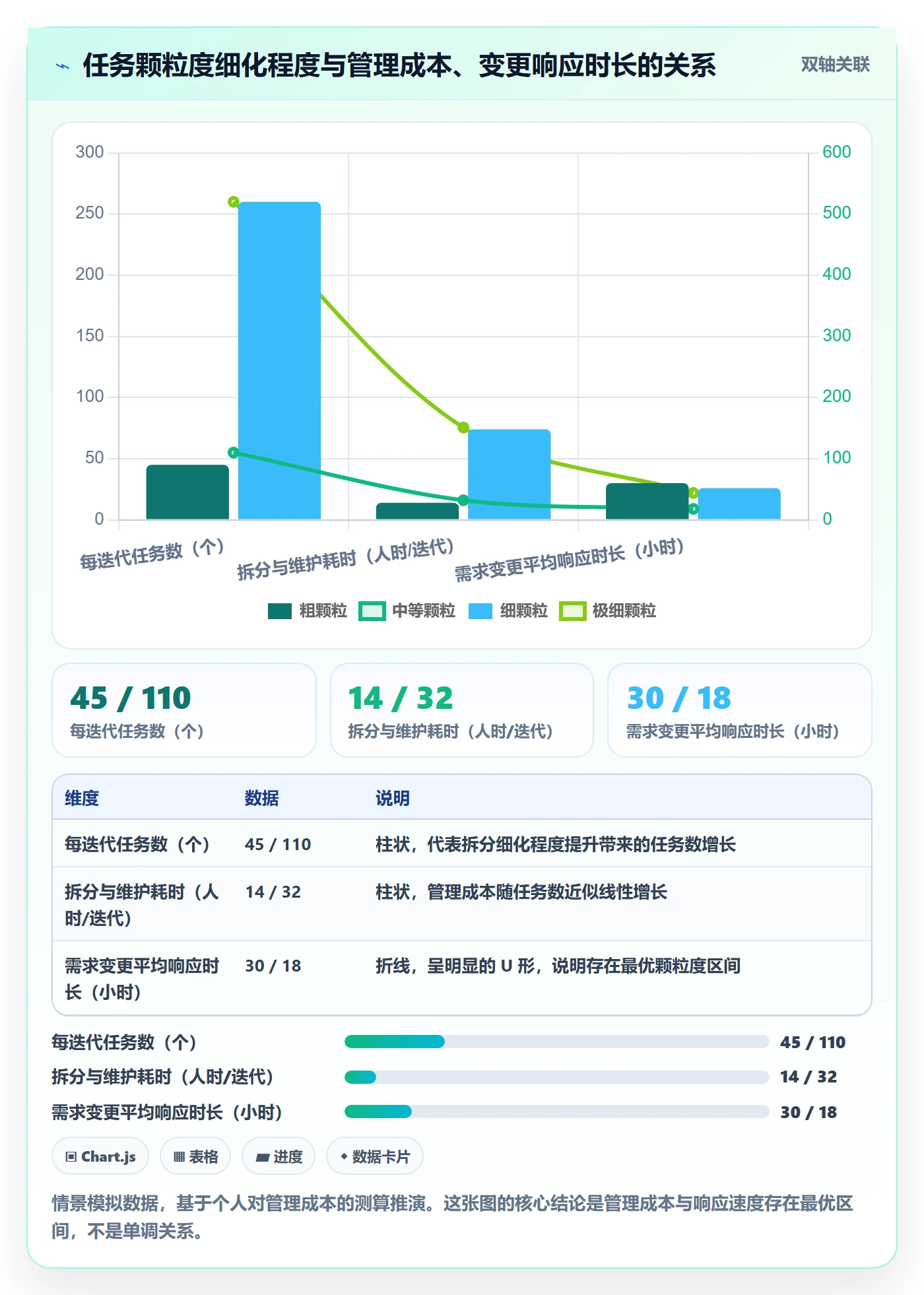Click 45 / 110 in the table data column
Viewport: 924px width, 1295px height.
pos(278,844)
